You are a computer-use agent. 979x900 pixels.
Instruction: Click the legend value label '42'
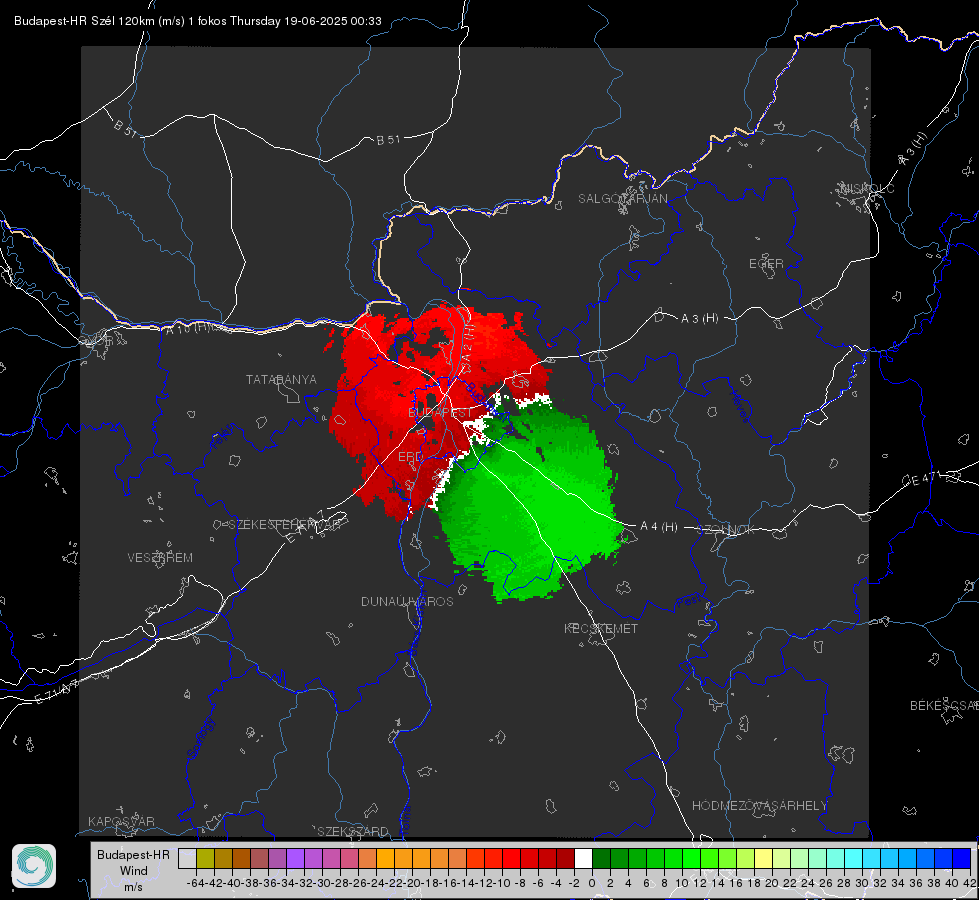[970, 883]
